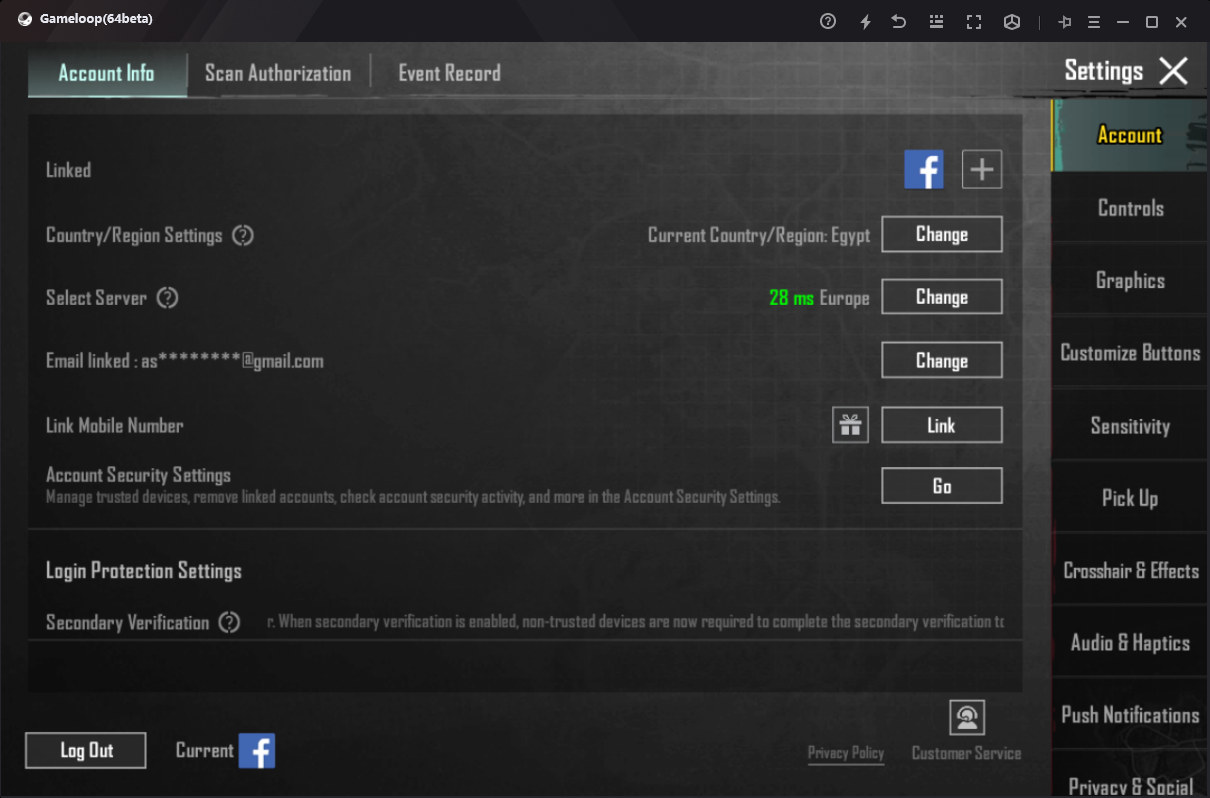Open Graphics settings category
Viewport: 1210px width, 798px height.
pos(1130,281)
